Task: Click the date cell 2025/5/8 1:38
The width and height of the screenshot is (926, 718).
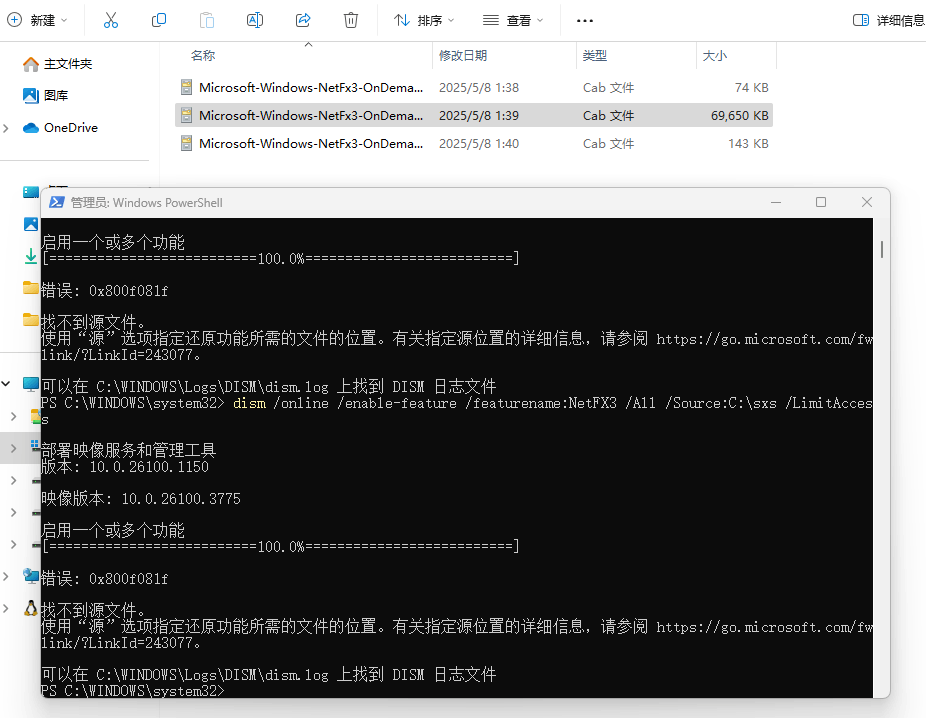Action: pos(479,87)
